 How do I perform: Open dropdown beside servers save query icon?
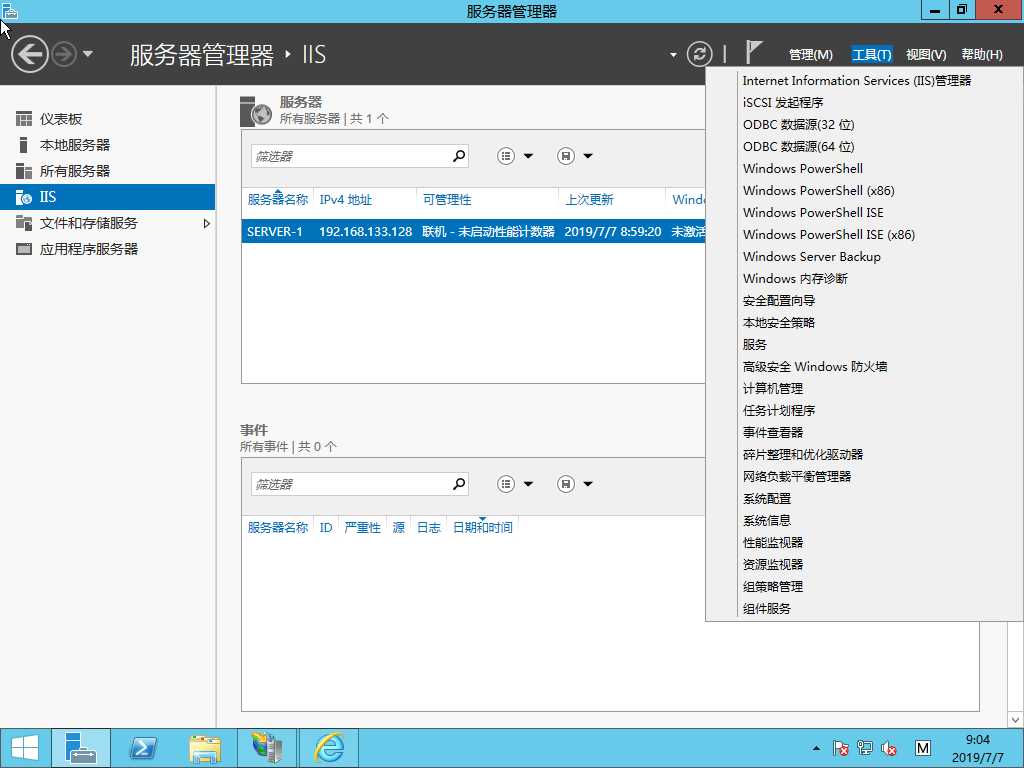click(588, 156)
